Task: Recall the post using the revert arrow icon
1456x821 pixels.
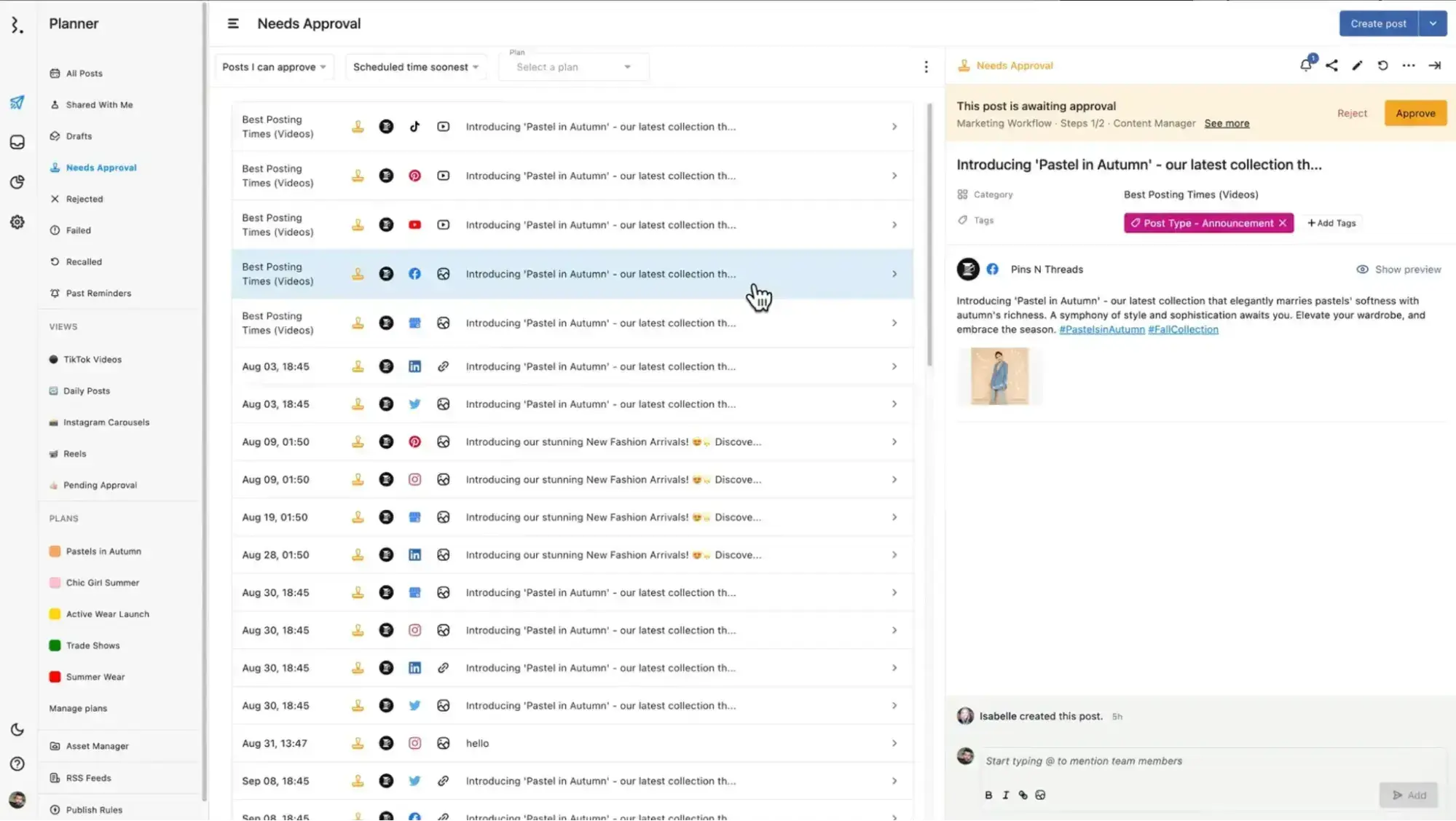Action: tap(1382, 66)
